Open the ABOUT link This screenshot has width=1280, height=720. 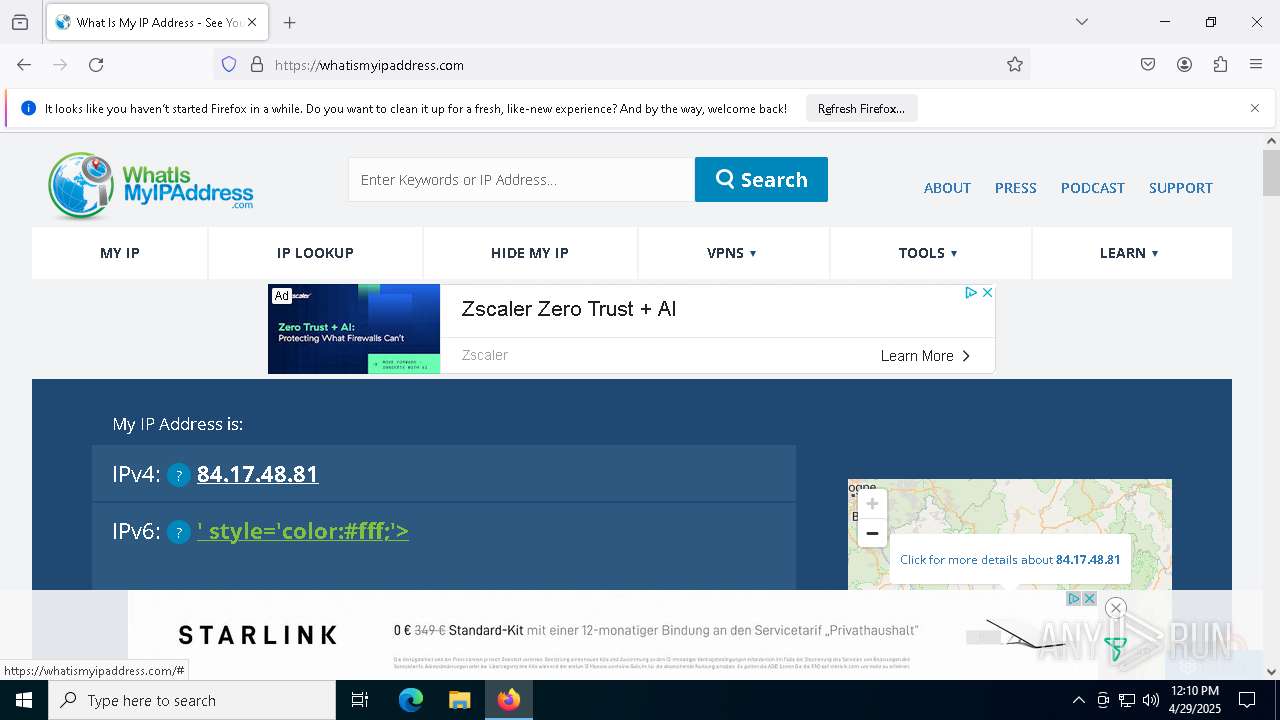click(x=947, y=188)
